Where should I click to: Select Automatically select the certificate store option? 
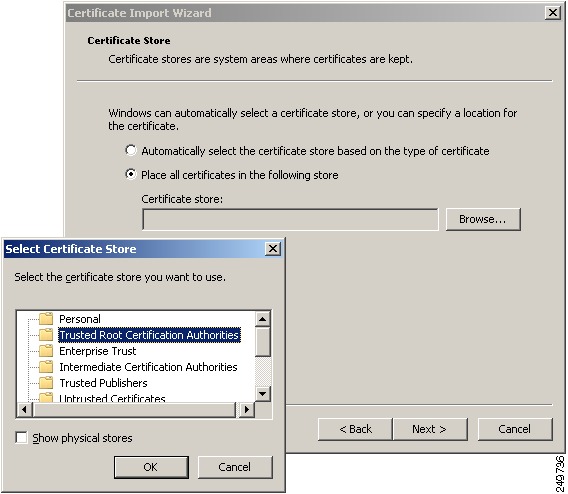(x=131, y=150)
